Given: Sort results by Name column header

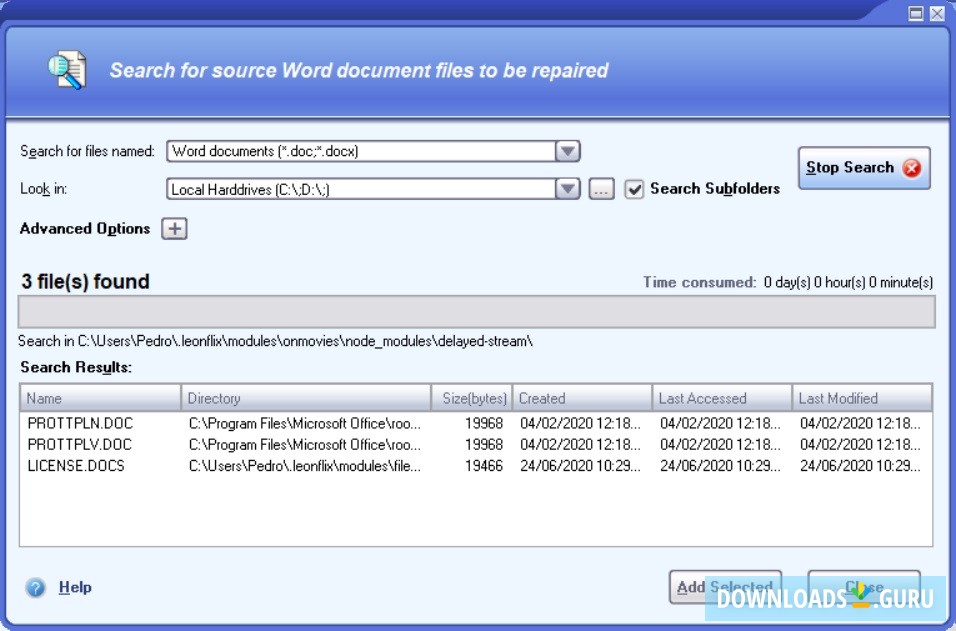Looking at the screenshot, I should click(x=101, y=398).
